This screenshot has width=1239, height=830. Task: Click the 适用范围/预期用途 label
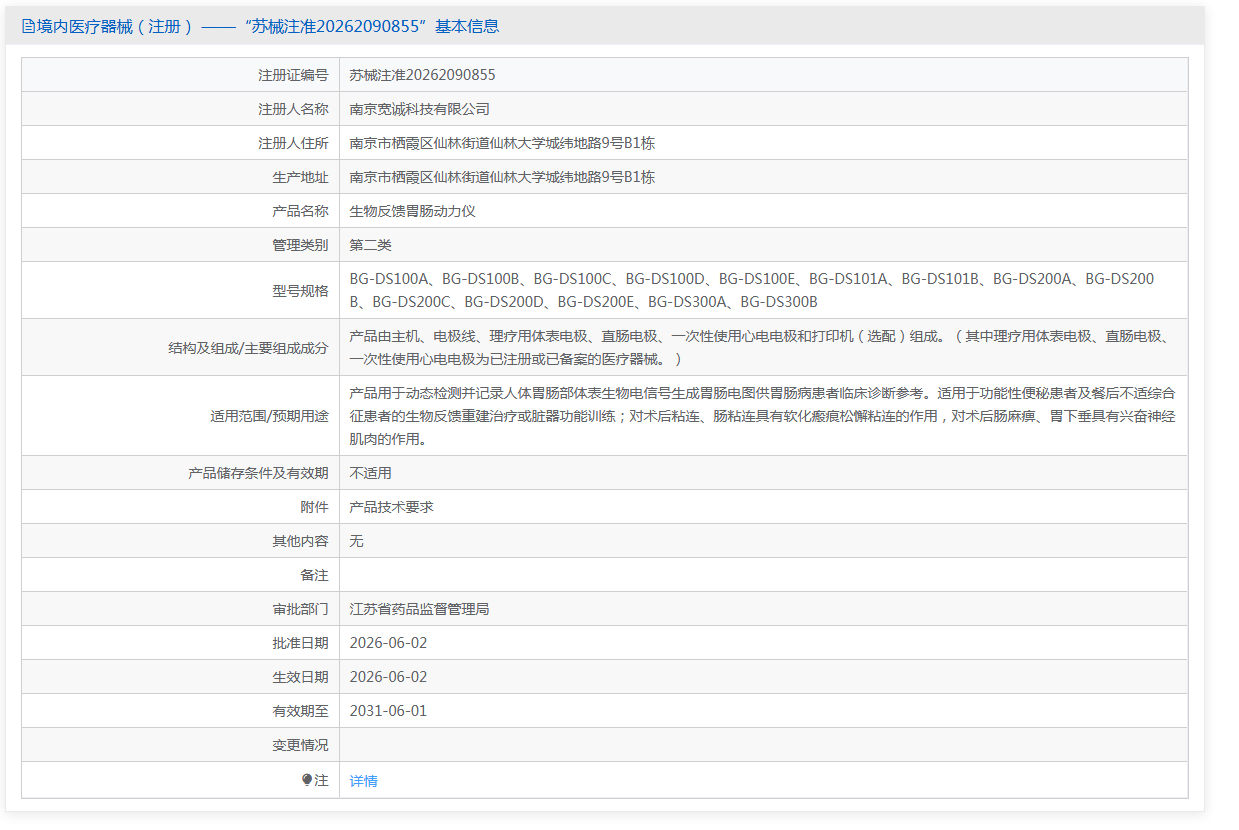pos(269,416)
